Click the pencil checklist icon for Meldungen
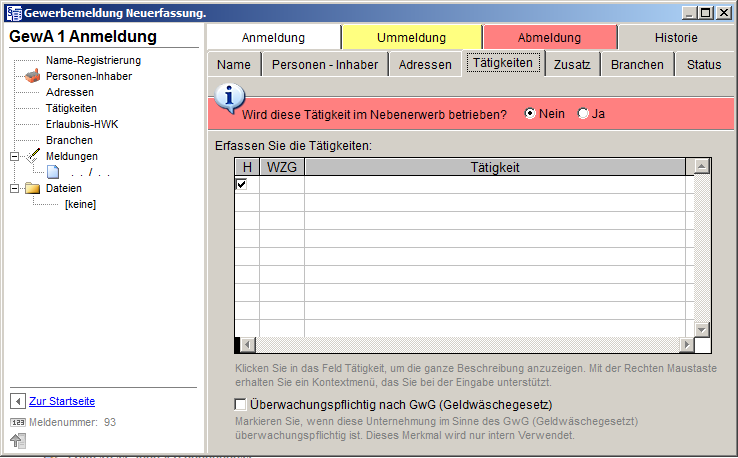The height and width of the screenshot is (458, 738). (x=33, y=156)
